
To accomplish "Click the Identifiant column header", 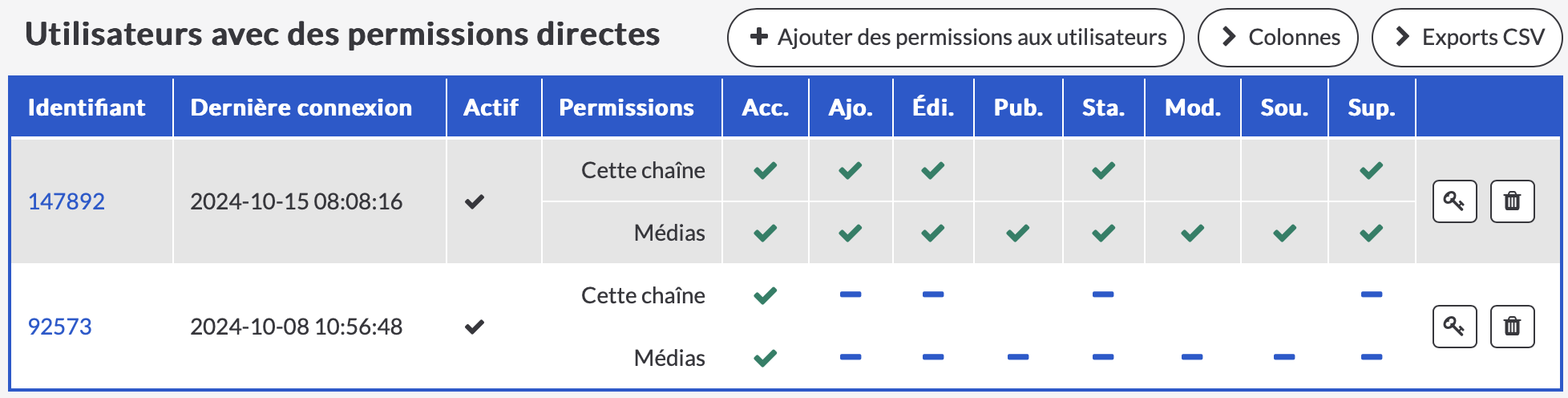I will click(87, 108).
